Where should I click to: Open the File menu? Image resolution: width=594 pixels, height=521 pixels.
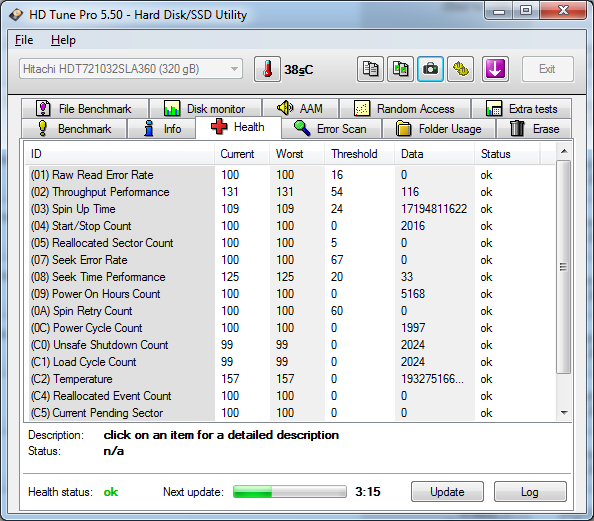tap(24, 40)
